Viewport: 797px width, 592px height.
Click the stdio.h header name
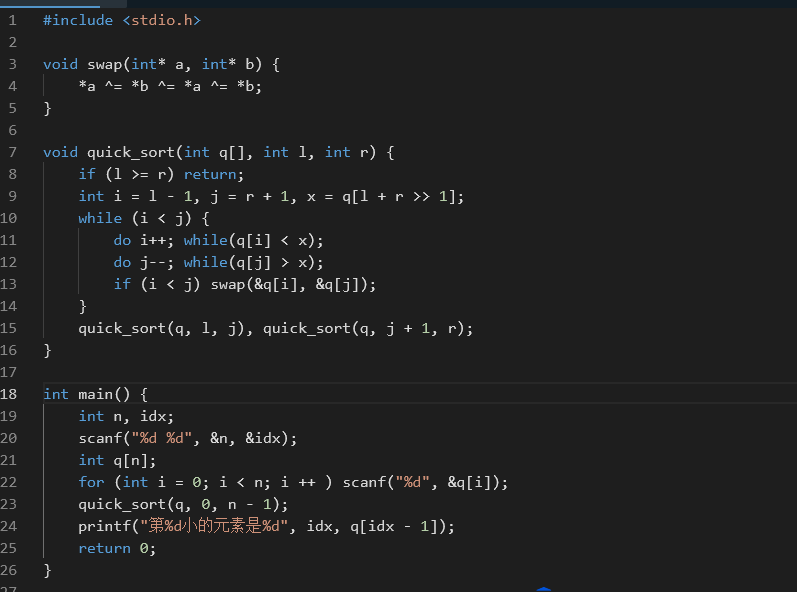click(x=166, y=20)
